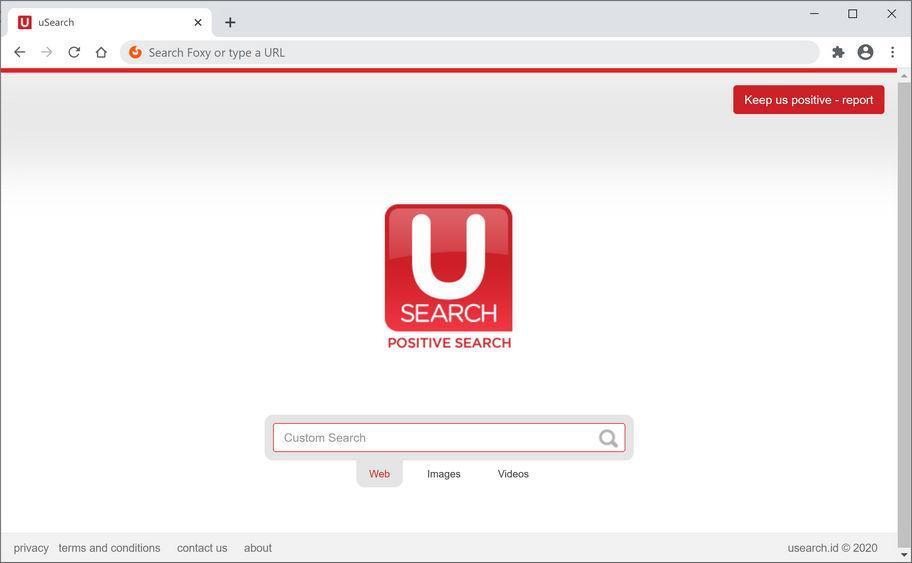Open the terms and conditions link
Viewport: 912px width, 563px height.
tap(109, 548)
